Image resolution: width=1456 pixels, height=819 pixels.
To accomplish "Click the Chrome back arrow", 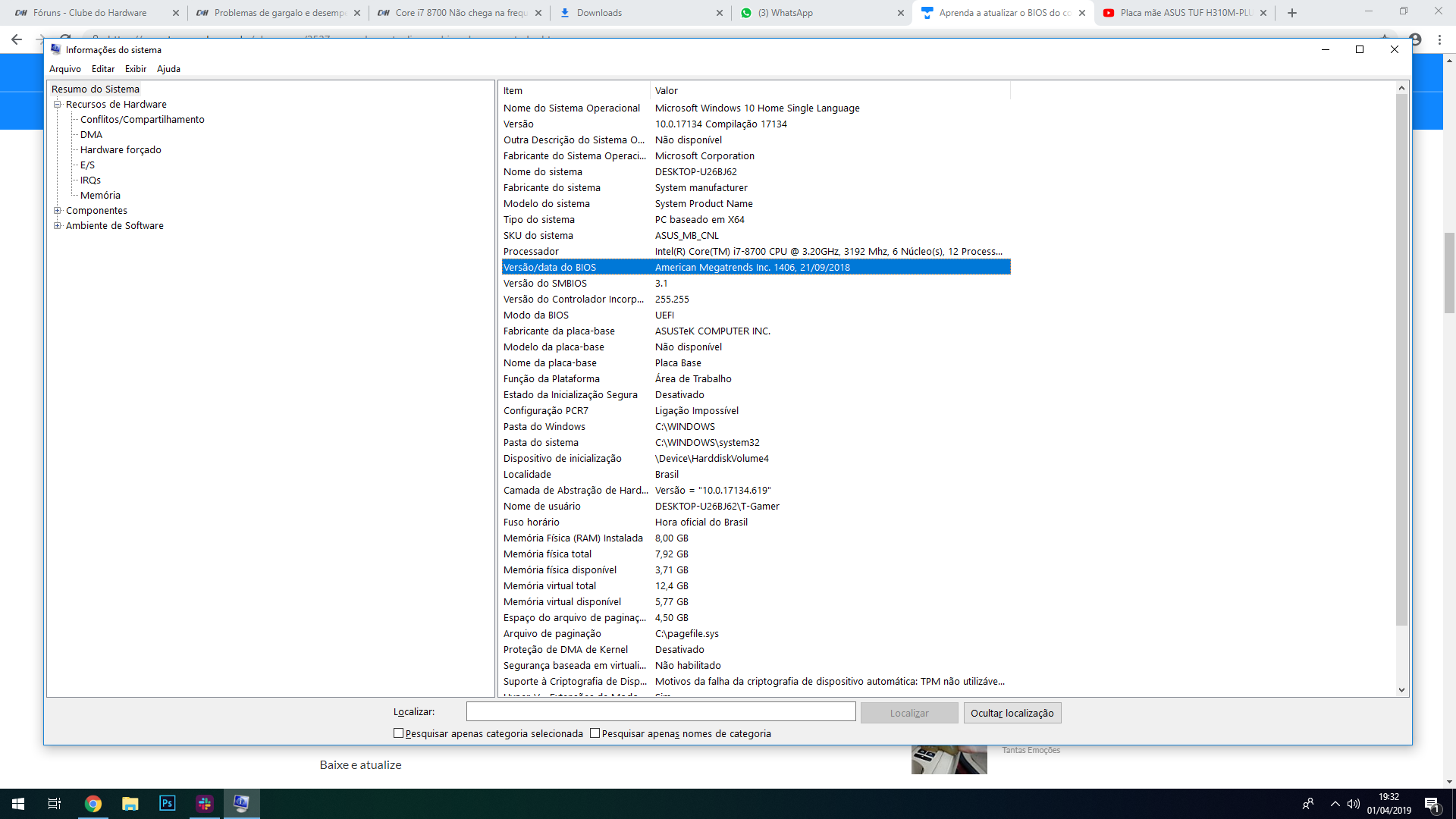I will coord(17,39).
